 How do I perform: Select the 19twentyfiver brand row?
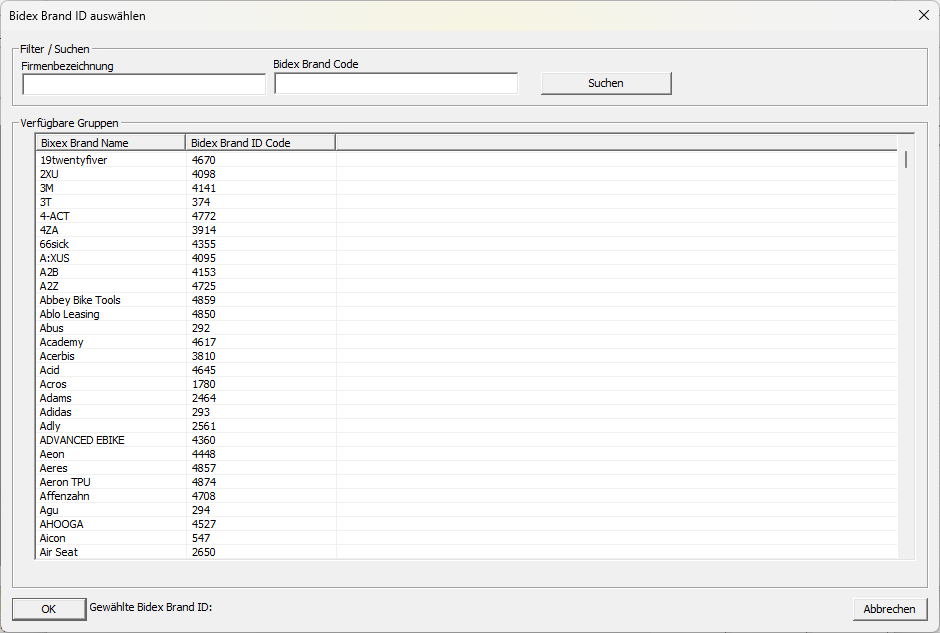466,160
